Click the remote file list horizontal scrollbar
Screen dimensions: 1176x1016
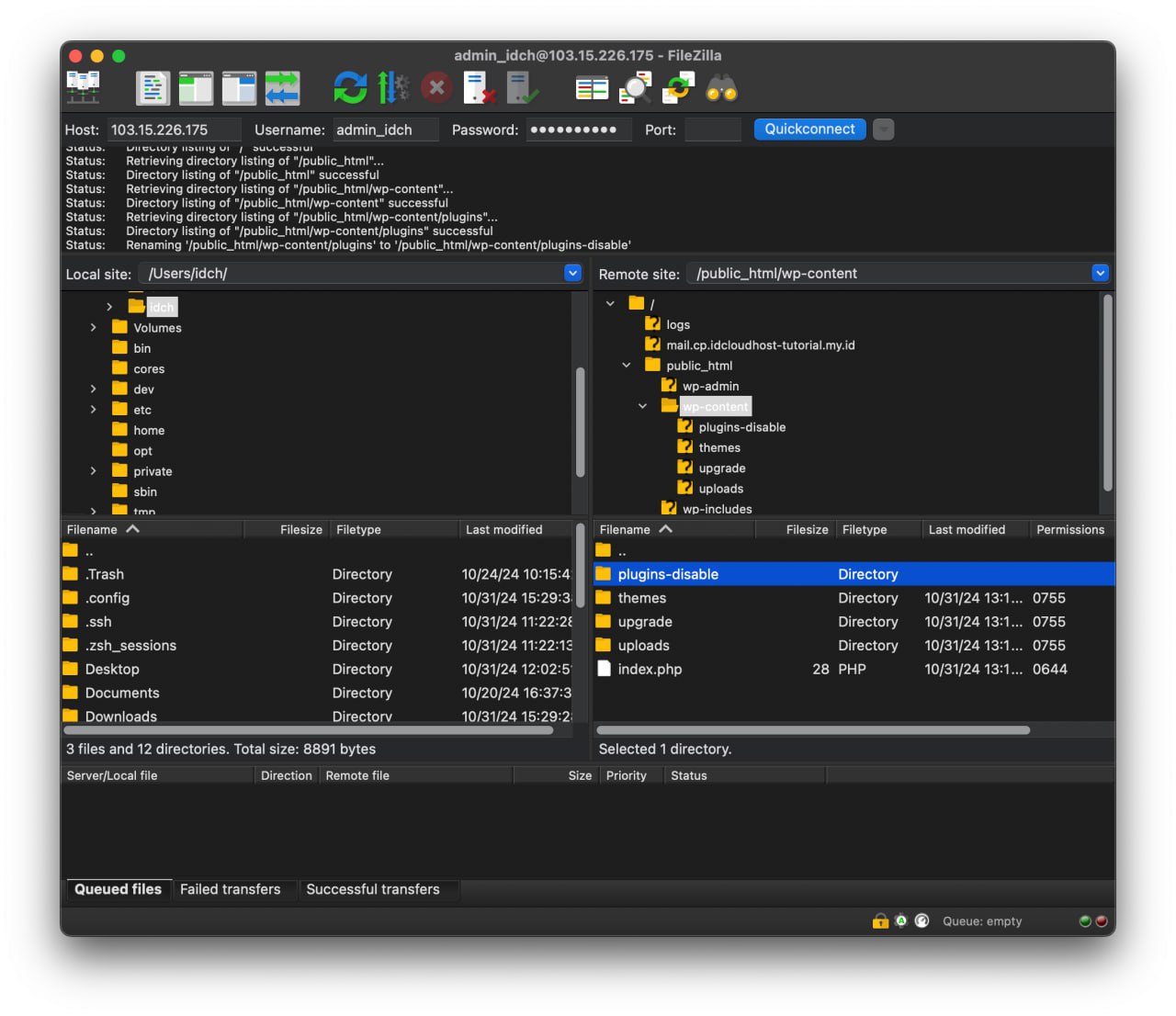(813, 730)
